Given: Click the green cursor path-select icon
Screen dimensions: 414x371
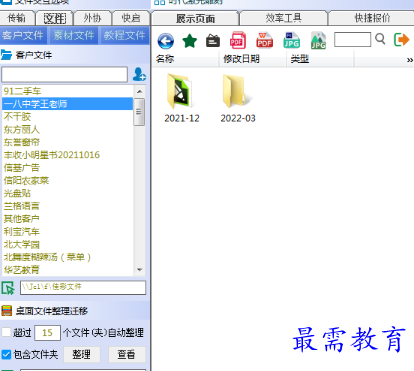Looking at the screenshot, I should [x=8, y=288].
